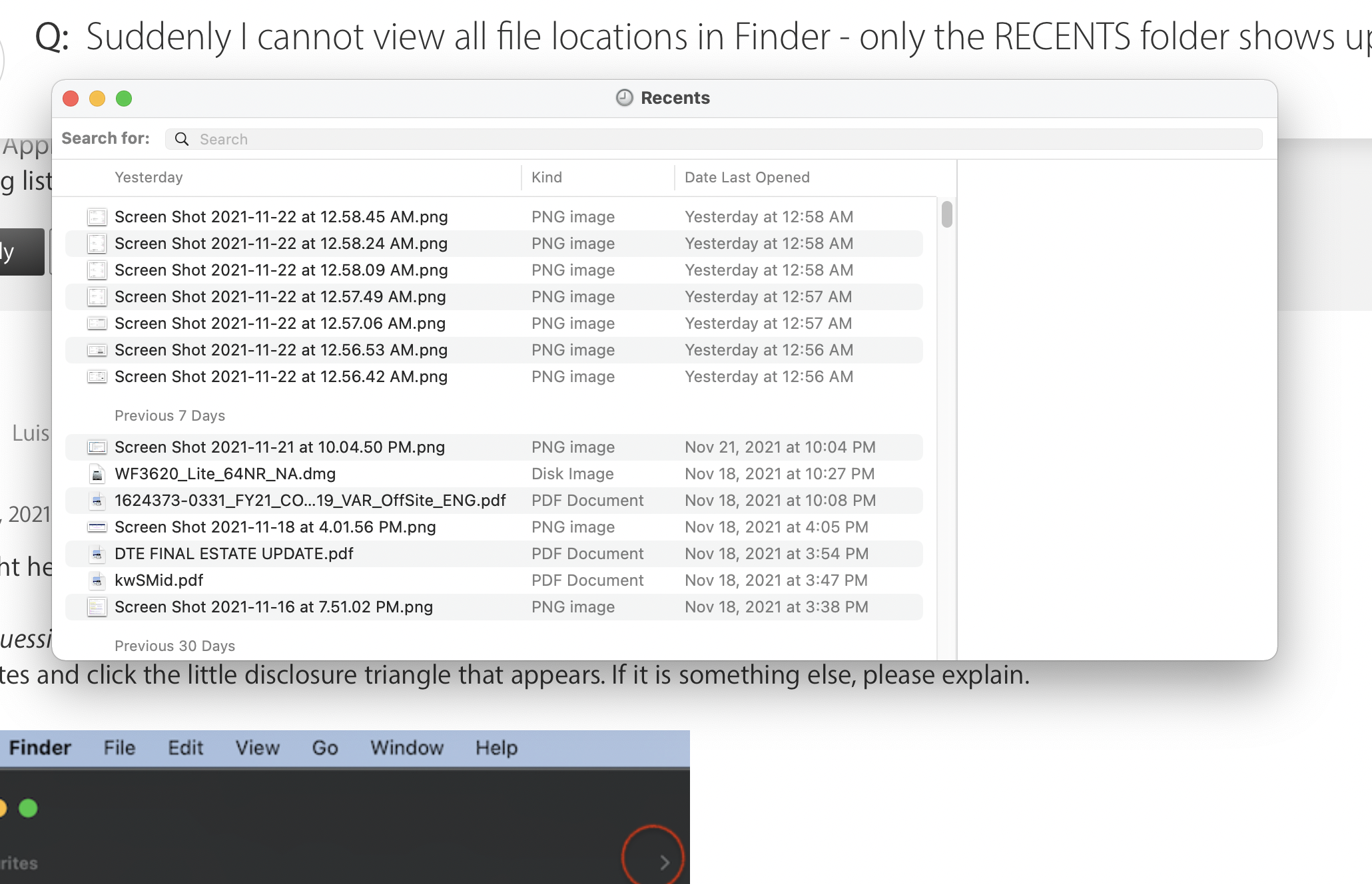The height and width of the screenshot is (884, 1372).
Task: Click the kwSMid.pdf document icon
Action: click(x=97, y=580)
